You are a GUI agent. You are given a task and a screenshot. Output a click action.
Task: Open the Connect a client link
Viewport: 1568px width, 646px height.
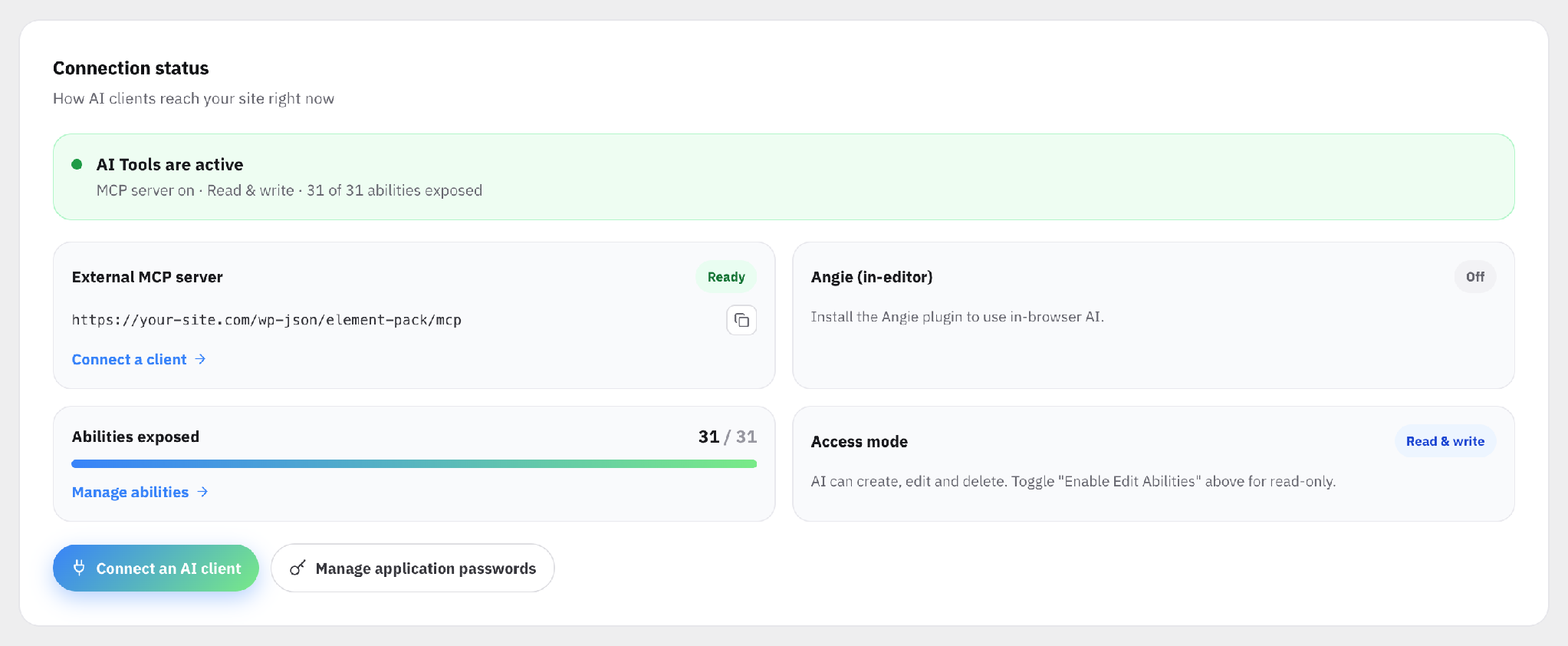coord(139,359)
